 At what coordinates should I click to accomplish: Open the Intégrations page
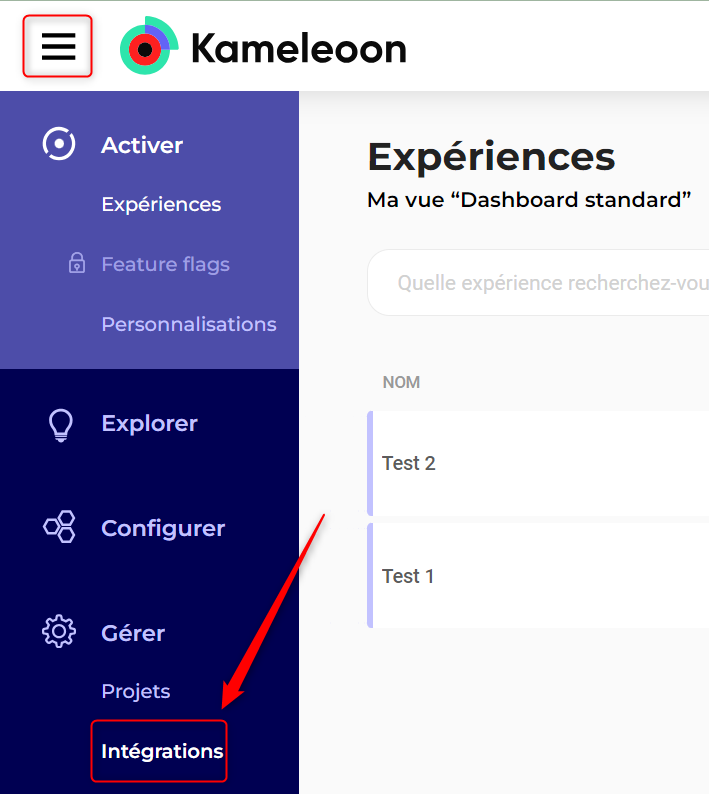point(162,751)
